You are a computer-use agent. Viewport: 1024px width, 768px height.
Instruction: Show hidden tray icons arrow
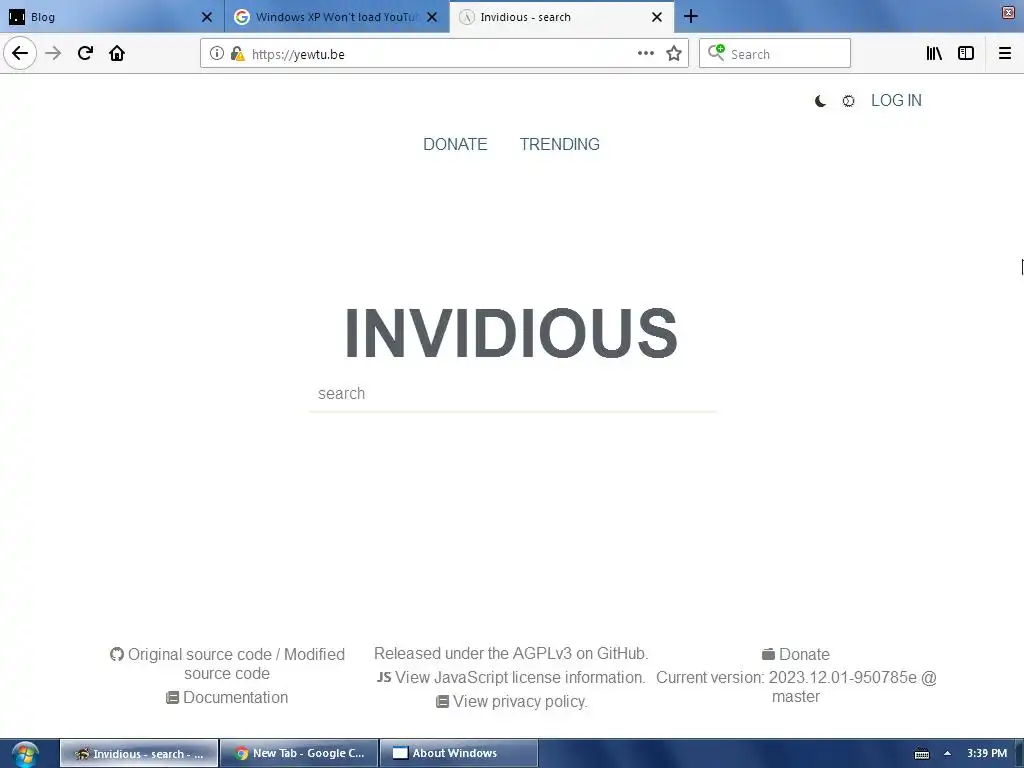(947, 753)
